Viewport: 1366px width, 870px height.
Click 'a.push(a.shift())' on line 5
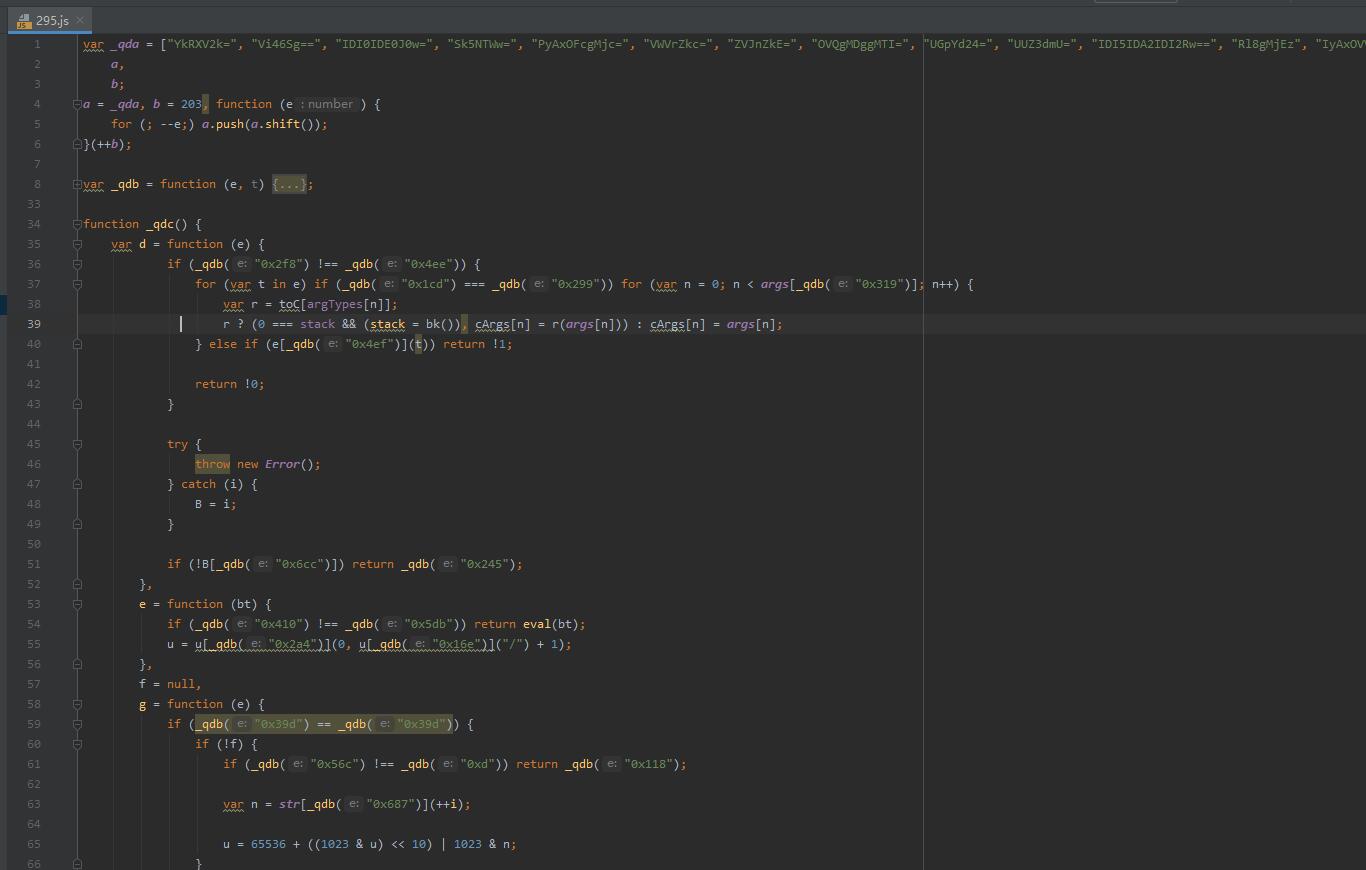[x=261, y=124]
